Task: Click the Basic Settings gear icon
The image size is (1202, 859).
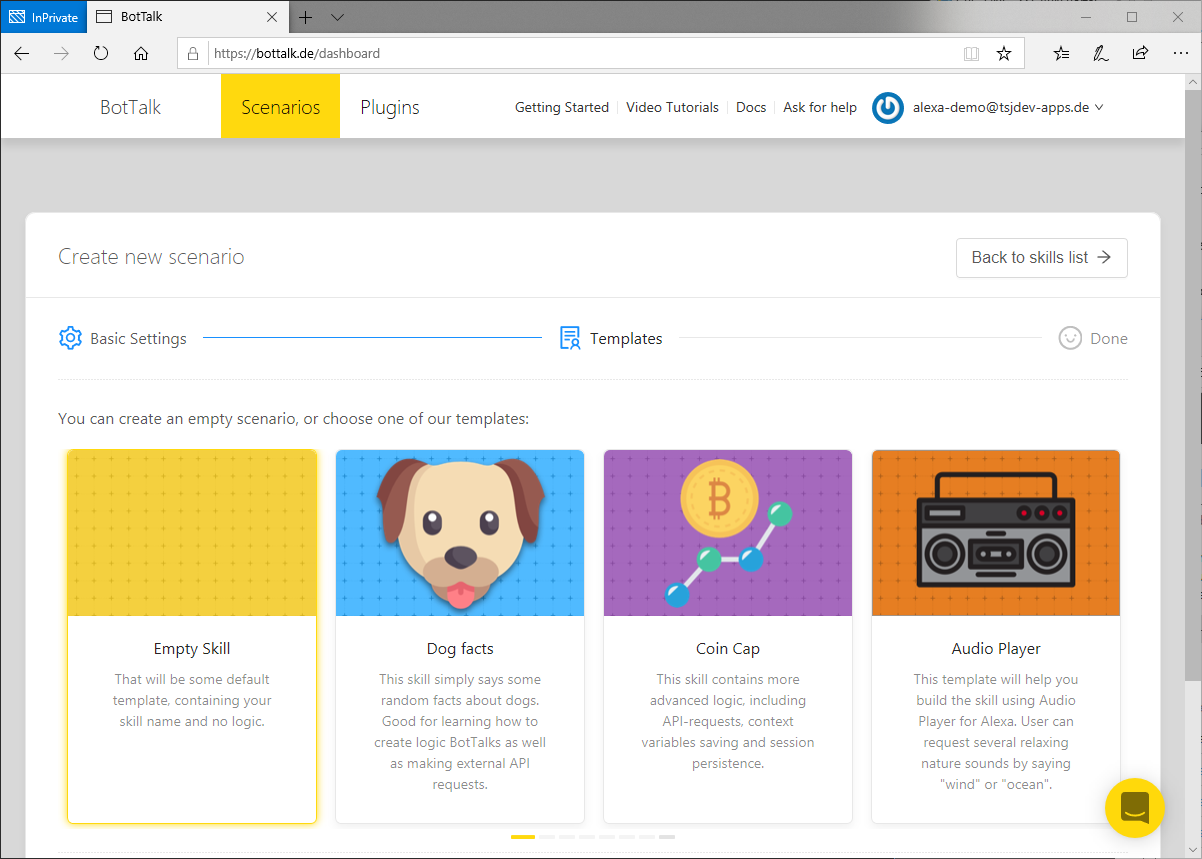Action: (70, 338)
